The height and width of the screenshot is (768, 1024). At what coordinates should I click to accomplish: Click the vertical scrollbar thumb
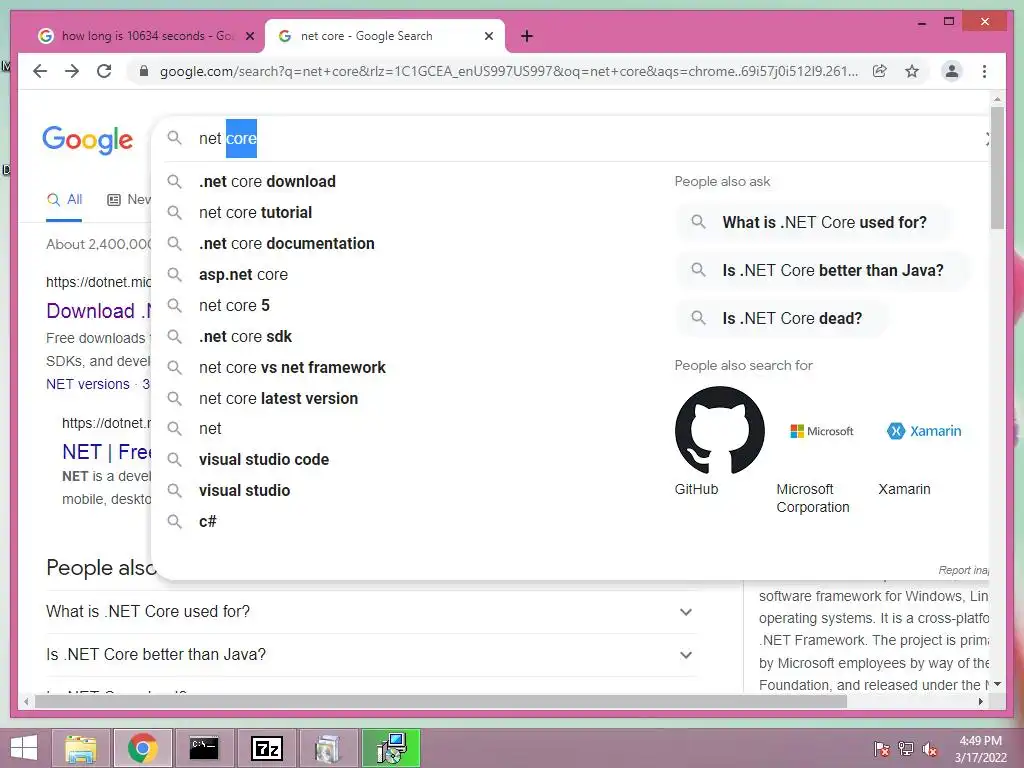[x=997, y=168]
